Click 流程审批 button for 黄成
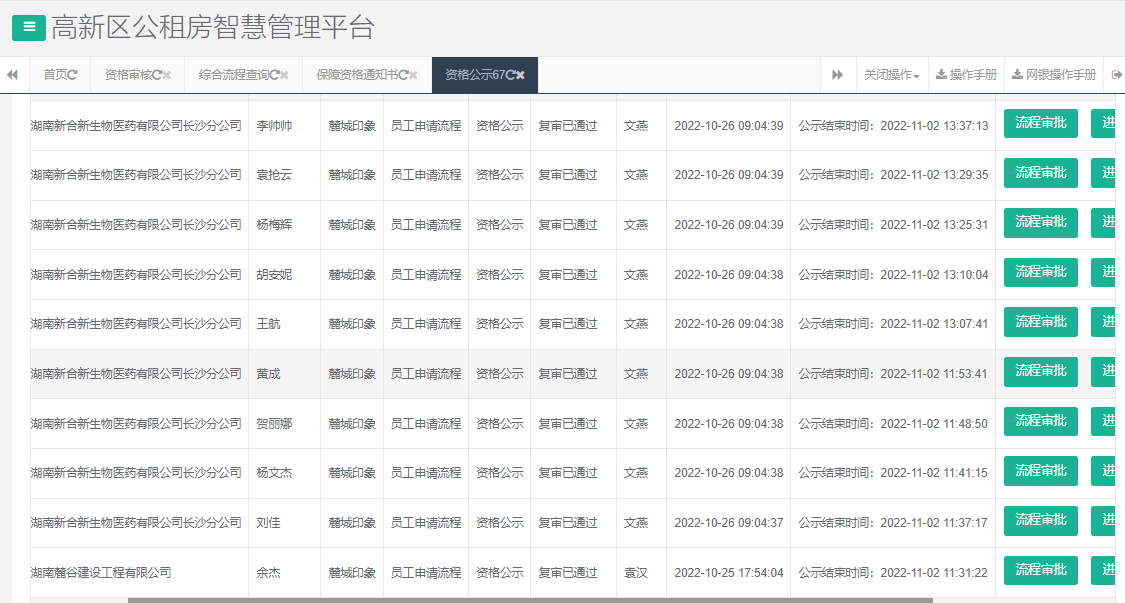Screen dimensions: 1125x603 tap(1040, 371)
